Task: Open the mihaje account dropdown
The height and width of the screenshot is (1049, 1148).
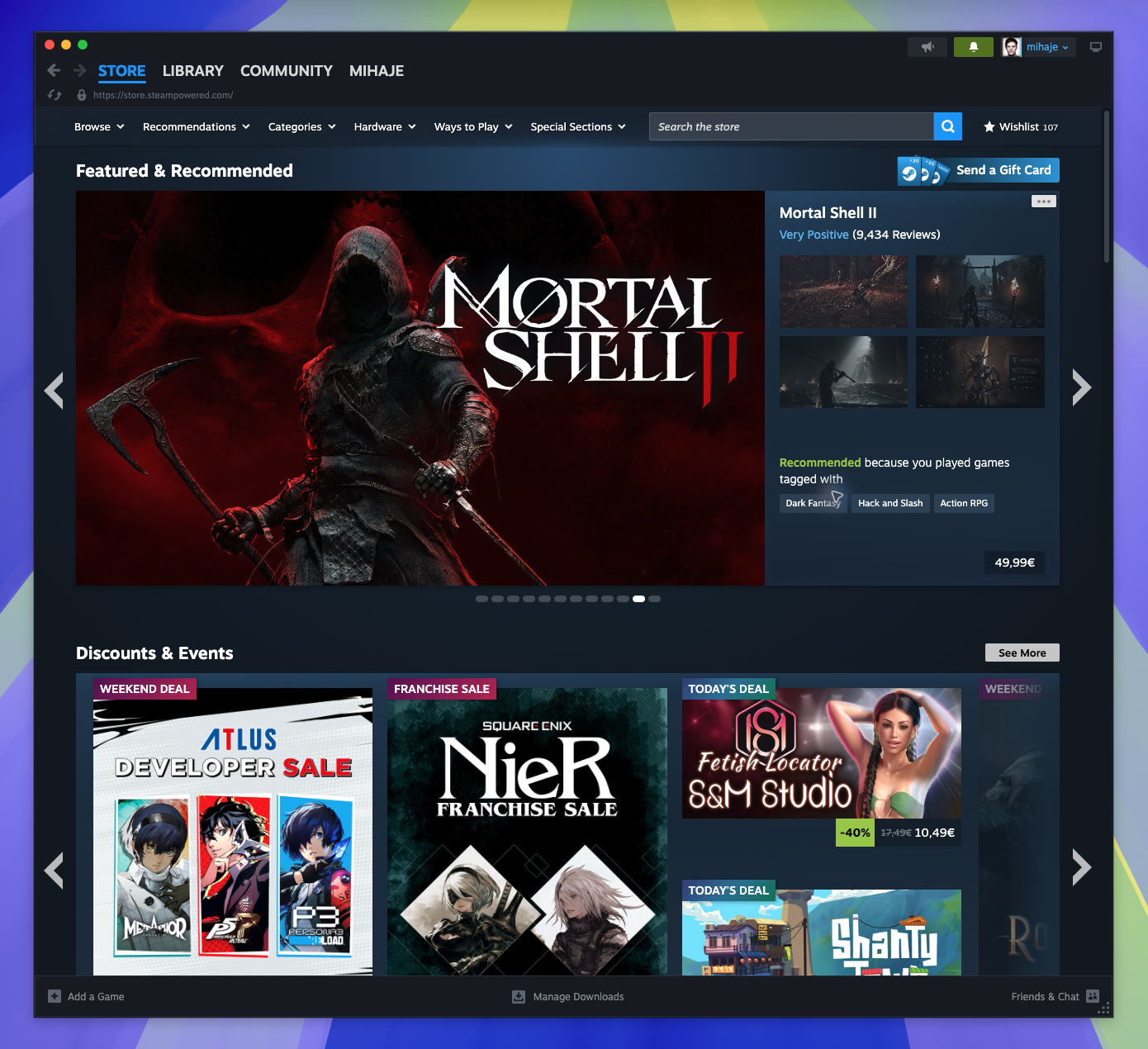Action: pos(1047,47)
